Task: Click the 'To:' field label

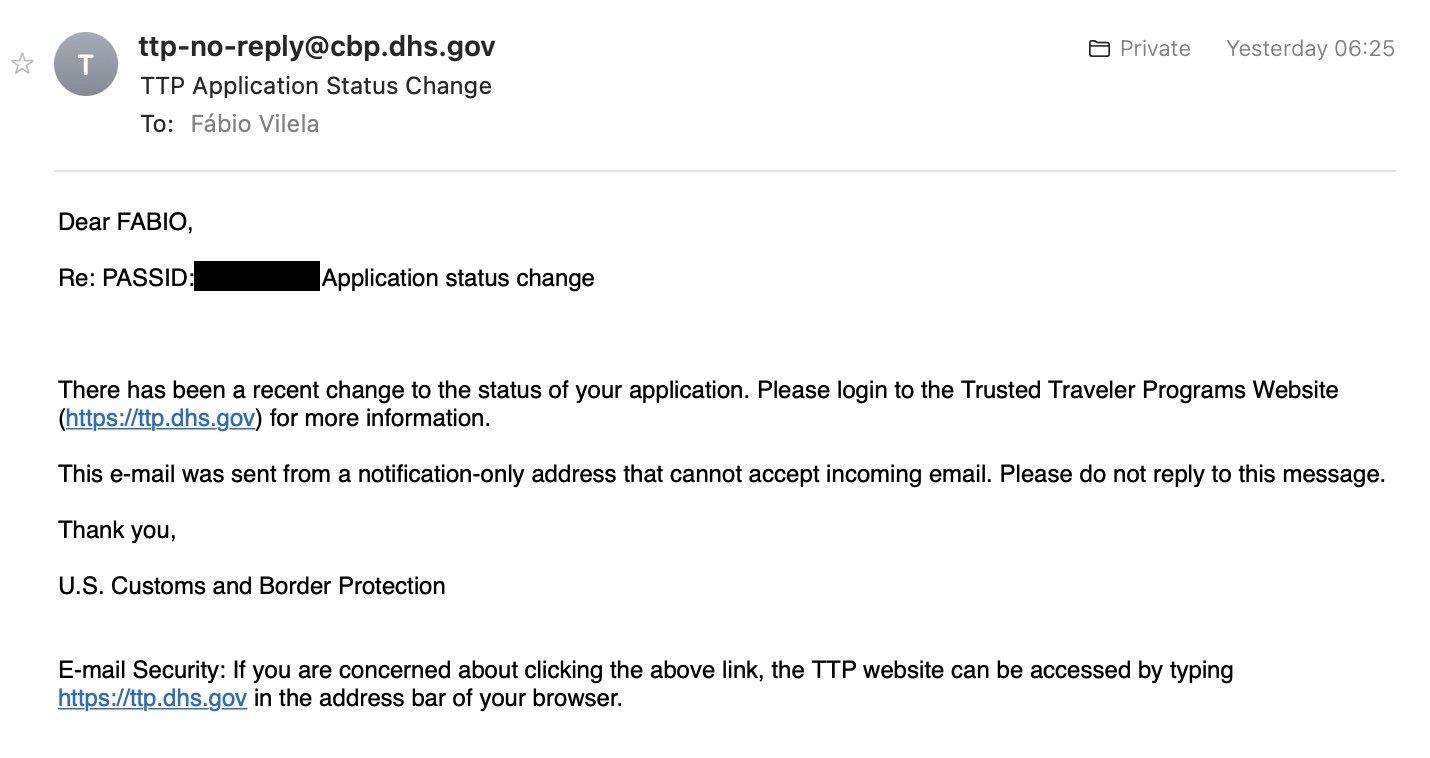Action: (x=157, y=125)
